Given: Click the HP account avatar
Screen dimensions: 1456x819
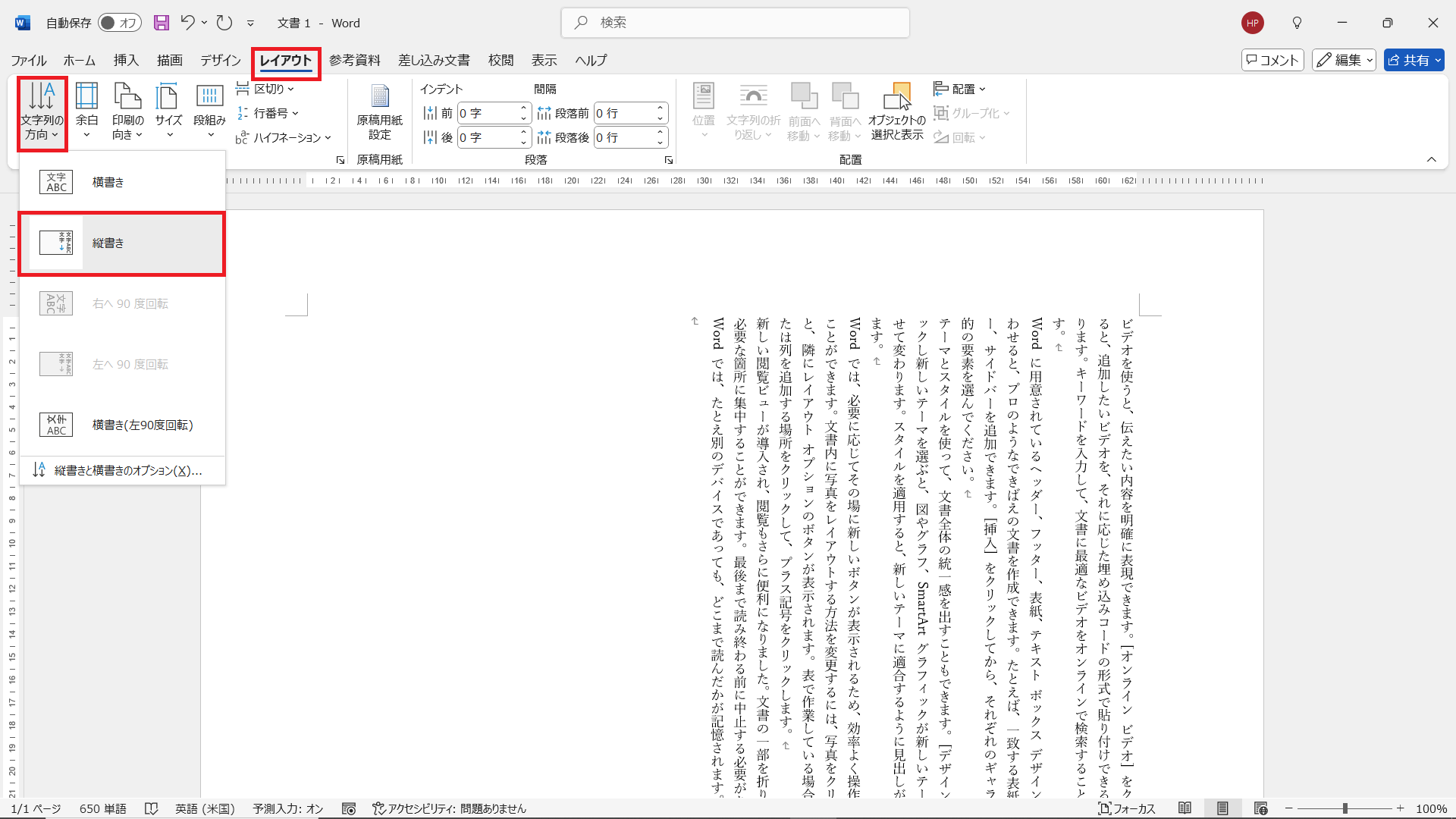Looking at the screenshot, I should coord(1253,23).
